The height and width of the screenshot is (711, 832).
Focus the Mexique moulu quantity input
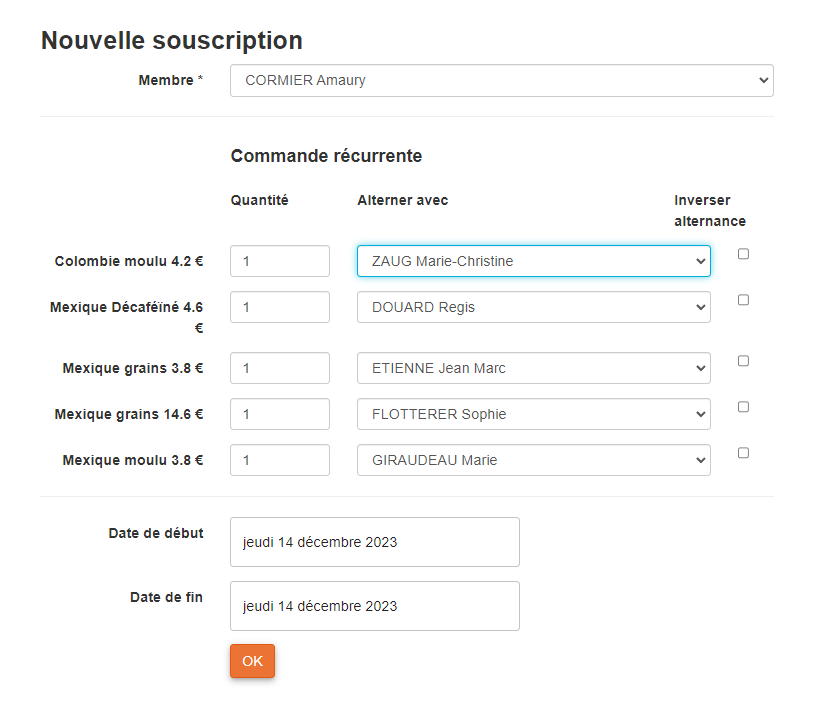(x=279, y=460)
